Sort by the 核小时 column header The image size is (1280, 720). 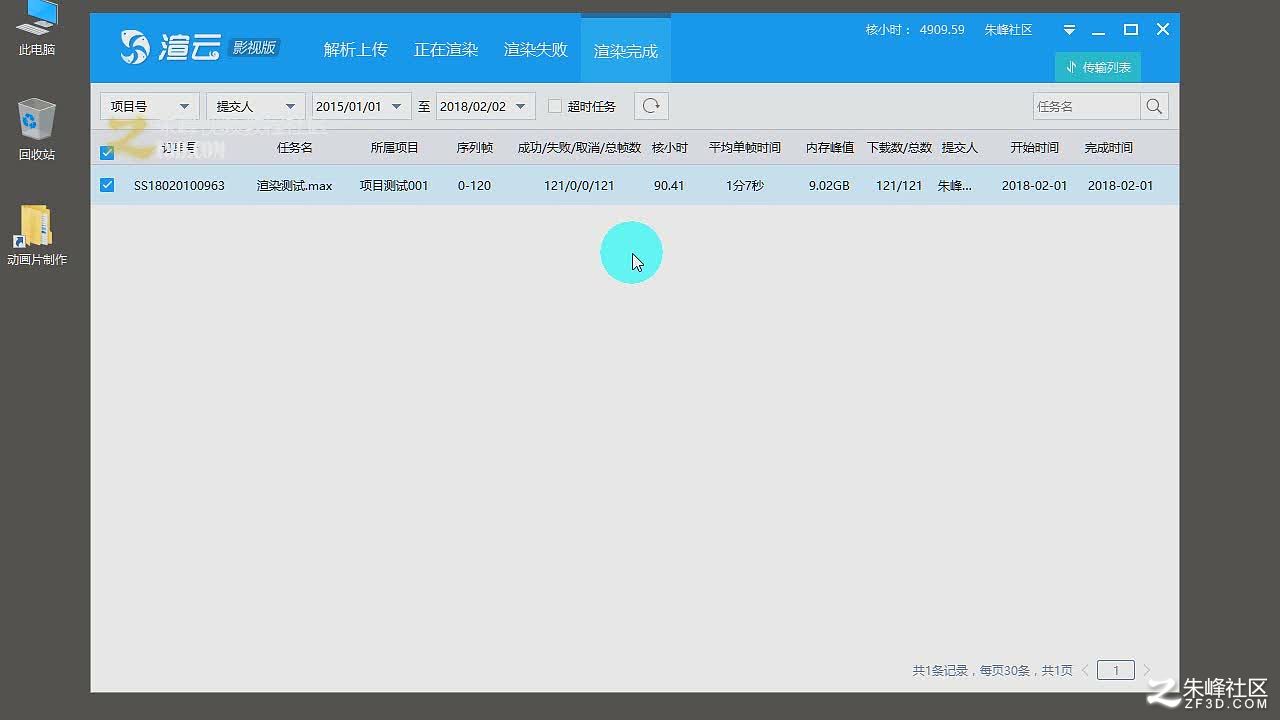click(670, 148)
